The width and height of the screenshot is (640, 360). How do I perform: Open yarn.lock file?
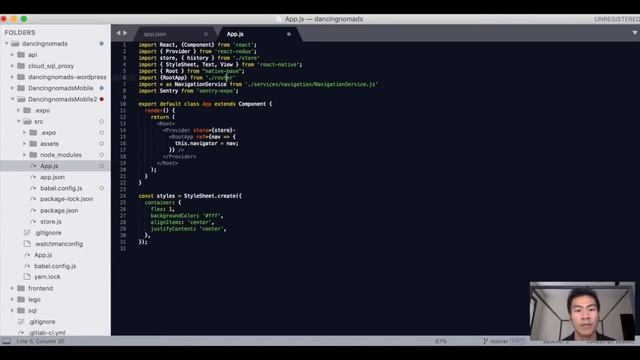point(47,277)
